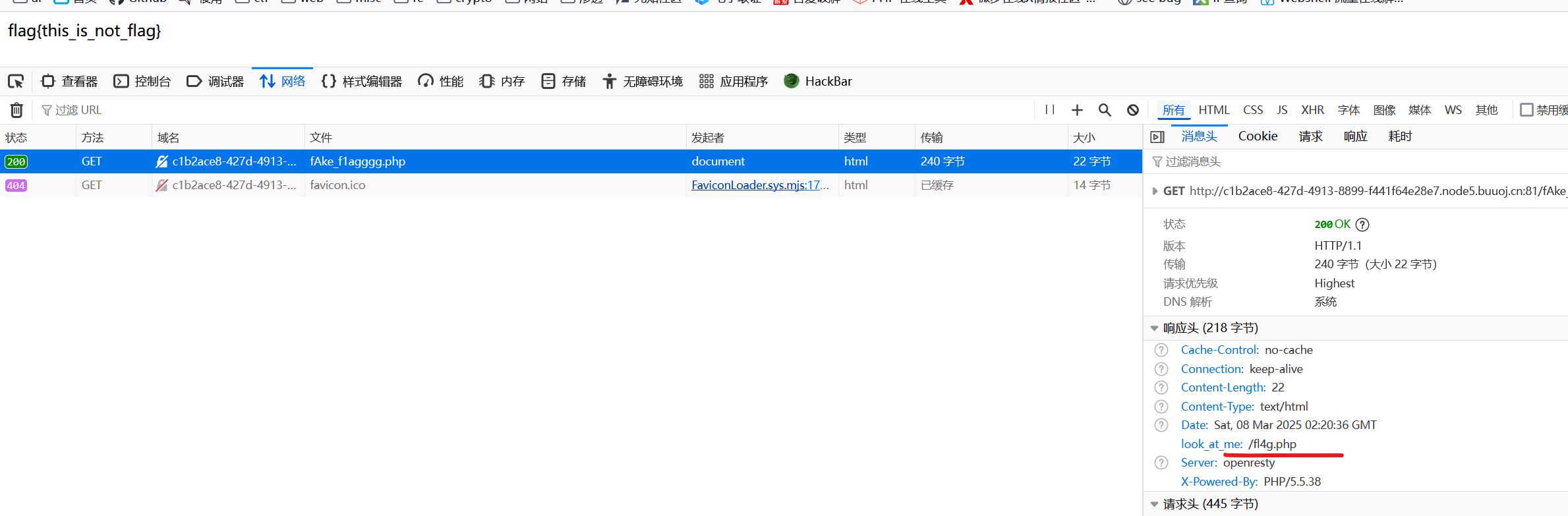This screenshot has width=1568, height=516.
Task: Pause network recording button
Action: 1050,110
